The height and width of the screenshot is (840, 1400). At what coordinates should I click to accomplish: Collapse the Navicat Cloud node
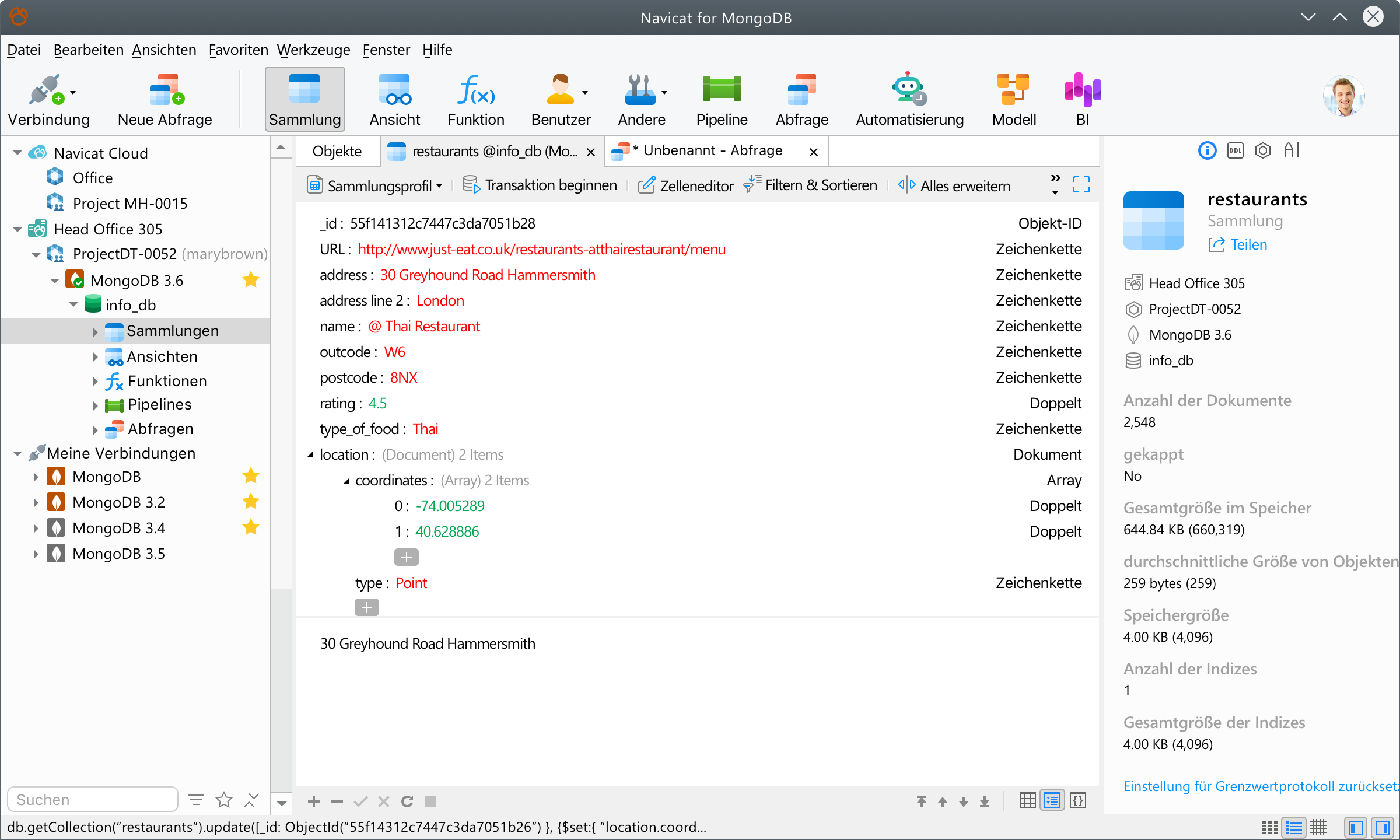tap(17, 153)
